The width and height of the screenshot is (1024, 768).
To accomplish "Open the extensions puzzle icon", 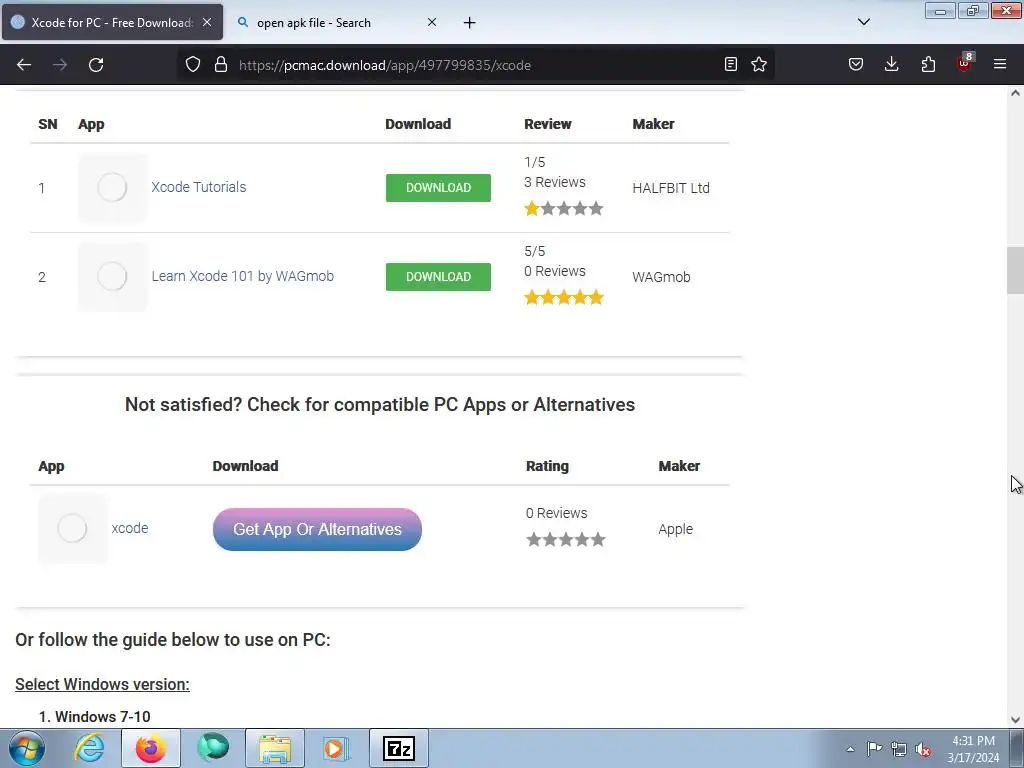I will pyautogui.click(x=928, y=64).
